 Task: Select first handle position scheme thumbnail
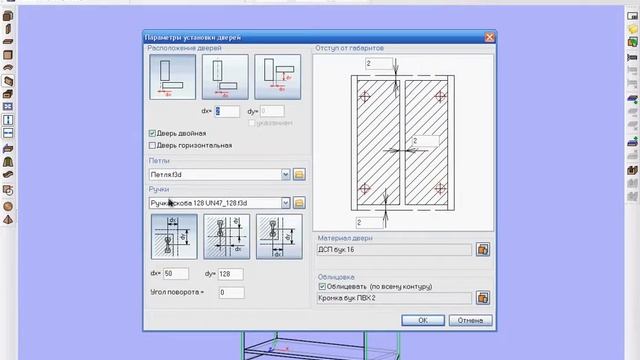(x=174, y=237)
